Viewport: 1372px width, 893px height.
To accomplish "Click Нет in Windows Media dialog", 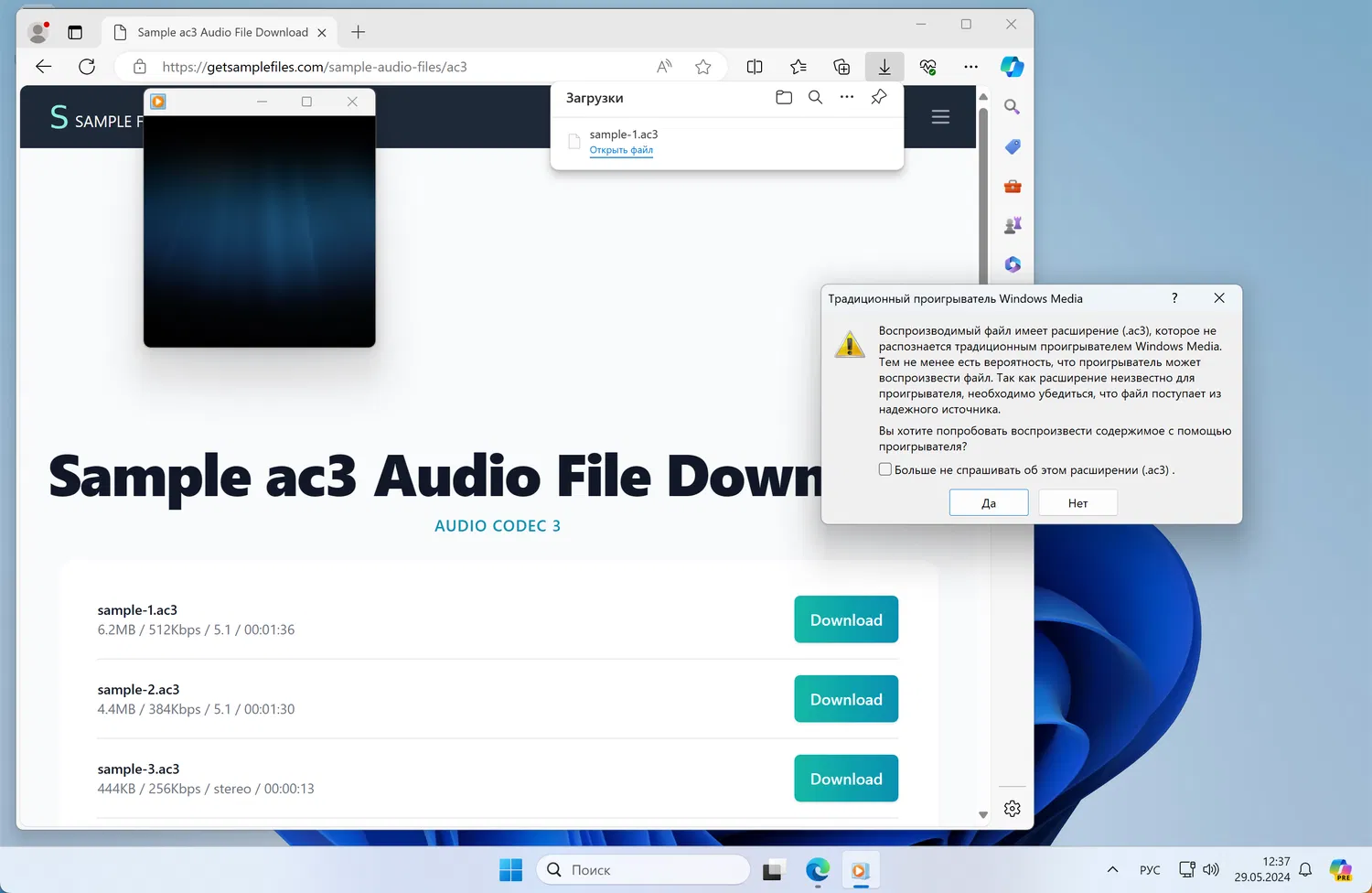I will pyautogui.click(x=1077, y=503).
